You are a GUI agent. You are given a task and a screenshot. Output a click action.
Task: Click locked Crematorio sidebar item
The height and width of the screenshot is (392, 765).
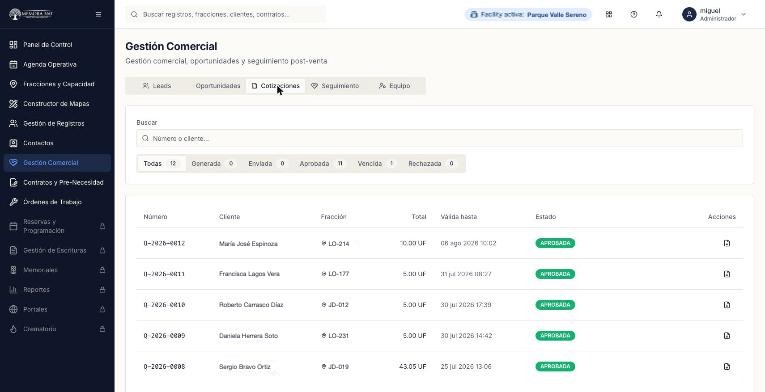(x=57, y=329)
